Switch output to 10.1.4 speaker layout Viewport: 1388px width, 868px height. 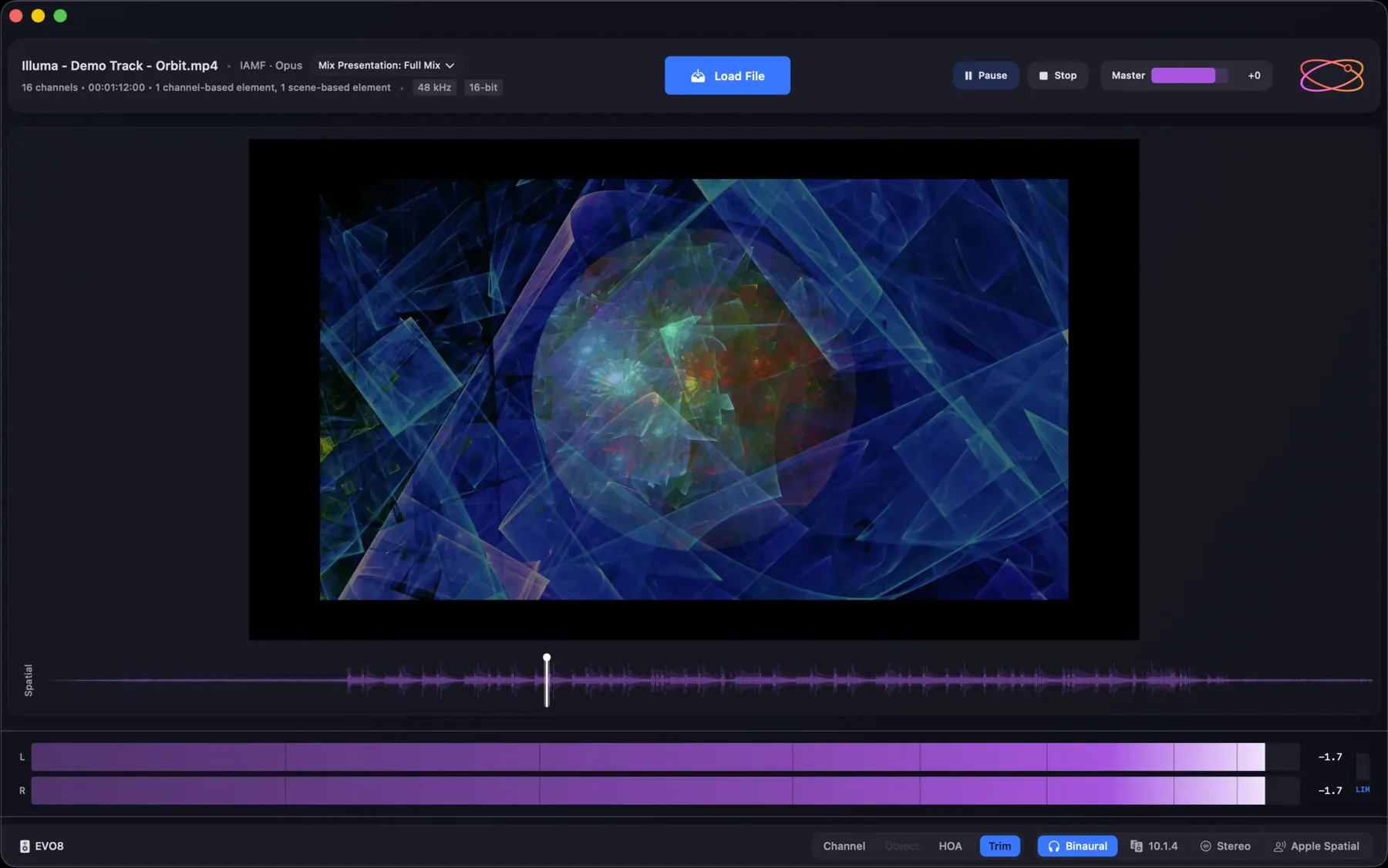tap(1154, 846)
